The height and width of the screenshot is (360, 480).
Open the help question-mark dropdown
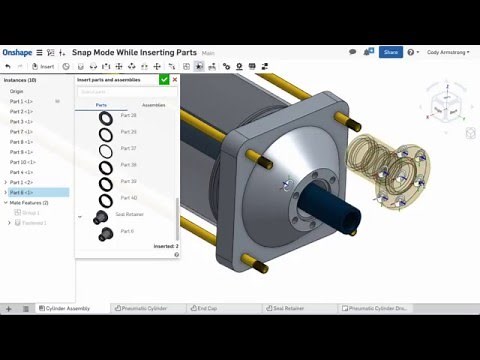pyautogui.click(x=413, y=52)
